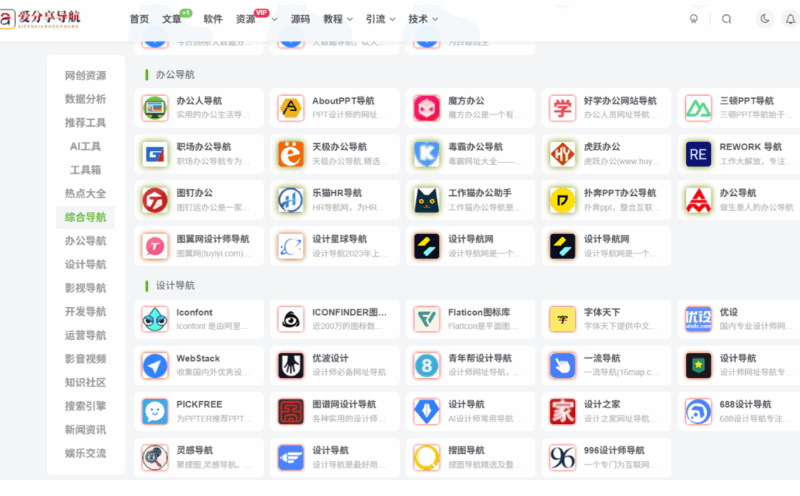Expand the 资源 dropdown menu
Image resolution: width=800 pixels, height=496 pixels.
click(x=257, y=19)
